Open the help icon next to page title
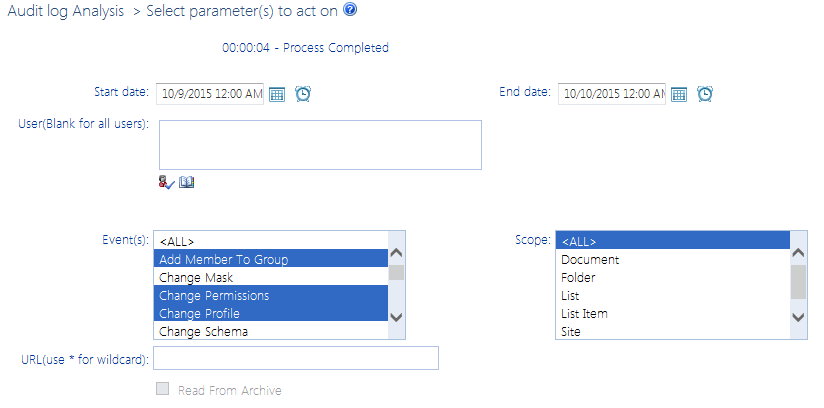Image resolution: width=824 pixels, height=408 pixels. 349,10
